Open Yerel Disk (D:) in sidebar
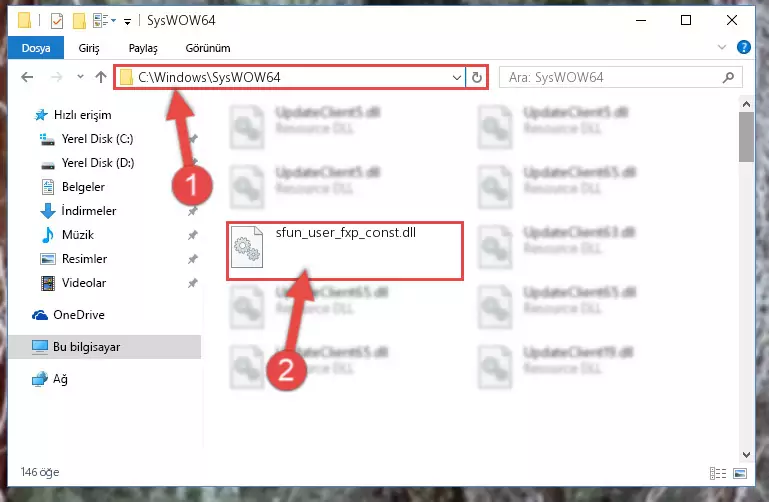 pos(98,163)
